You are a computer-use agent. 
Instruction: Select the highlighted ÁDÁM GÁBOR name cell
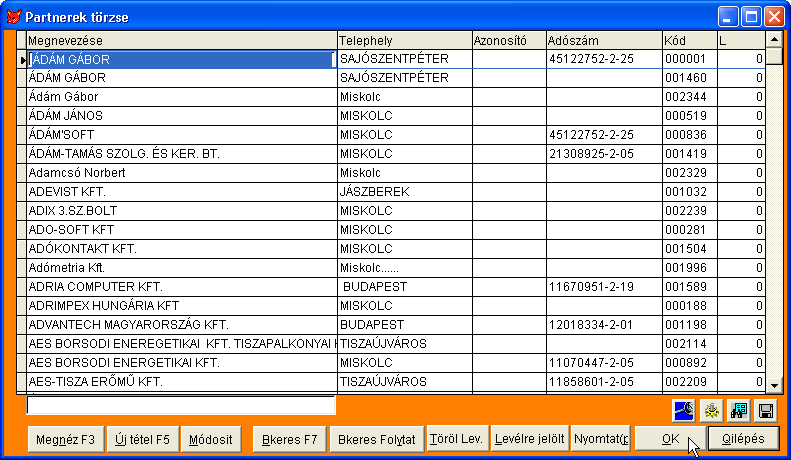(x=182, y=59)
